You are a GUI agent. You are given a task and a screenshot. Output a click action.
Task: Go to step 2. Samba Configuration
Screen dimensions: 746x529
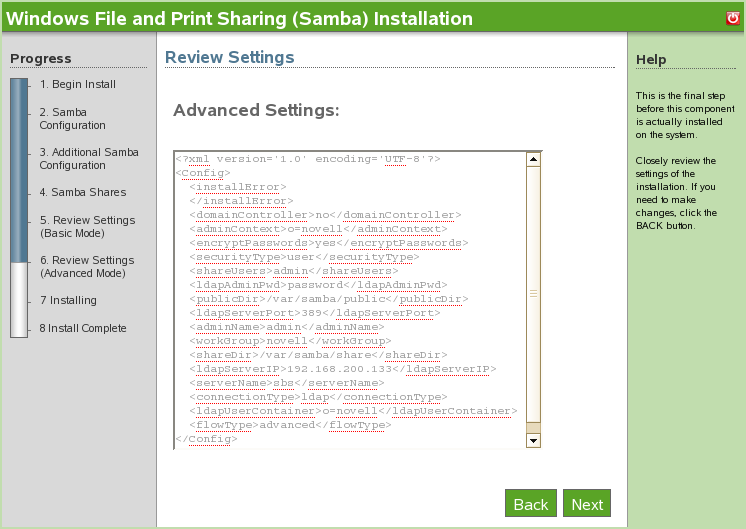tap(72, 118)
